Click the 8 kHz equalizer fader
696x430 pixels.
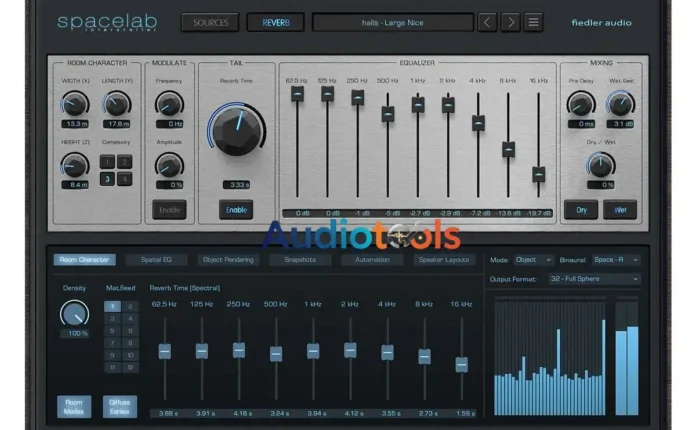(508, 150)
